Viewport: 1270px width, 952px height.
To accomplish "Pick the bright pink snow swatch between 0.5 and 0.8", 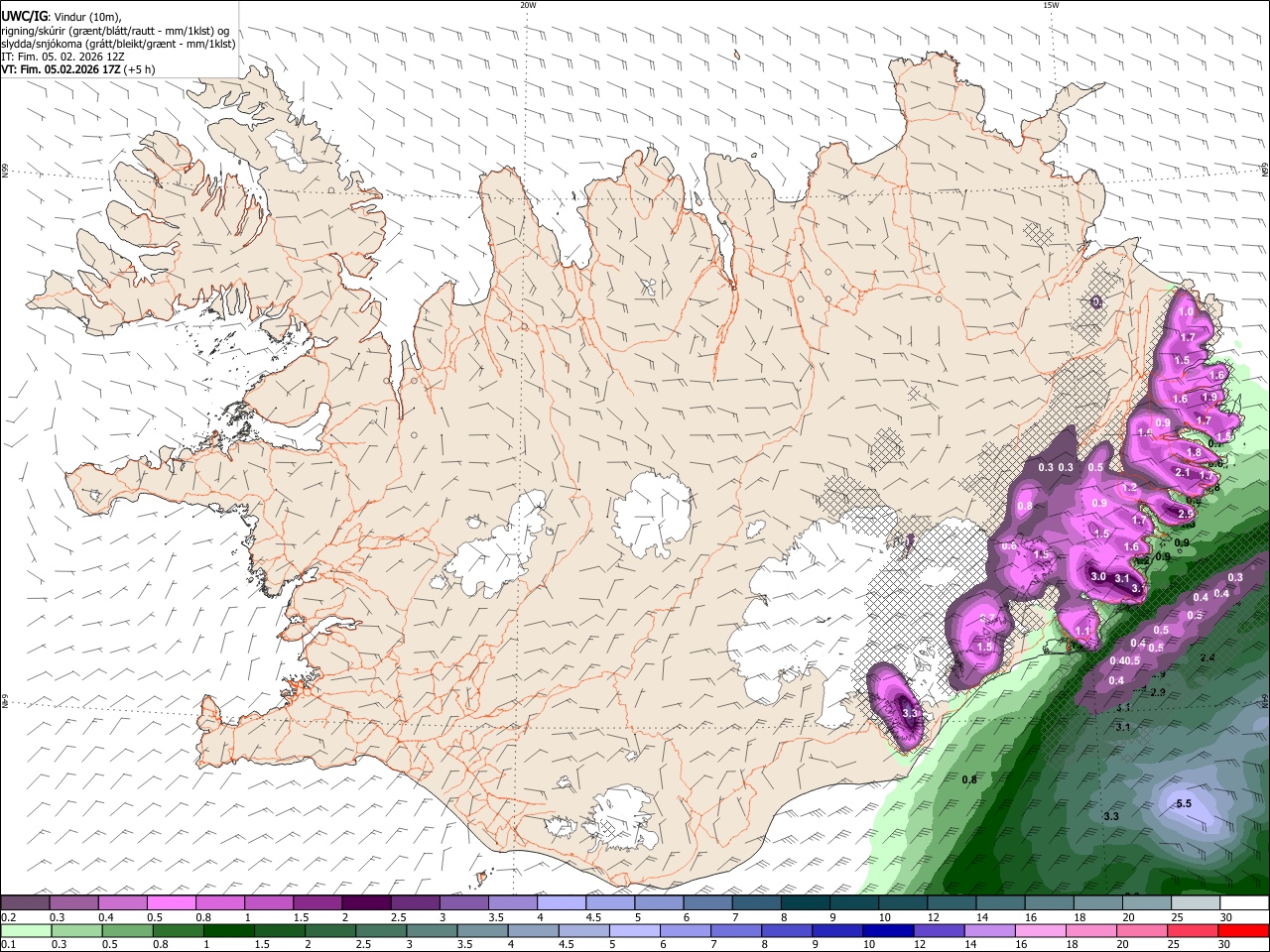I will [172, 903].
